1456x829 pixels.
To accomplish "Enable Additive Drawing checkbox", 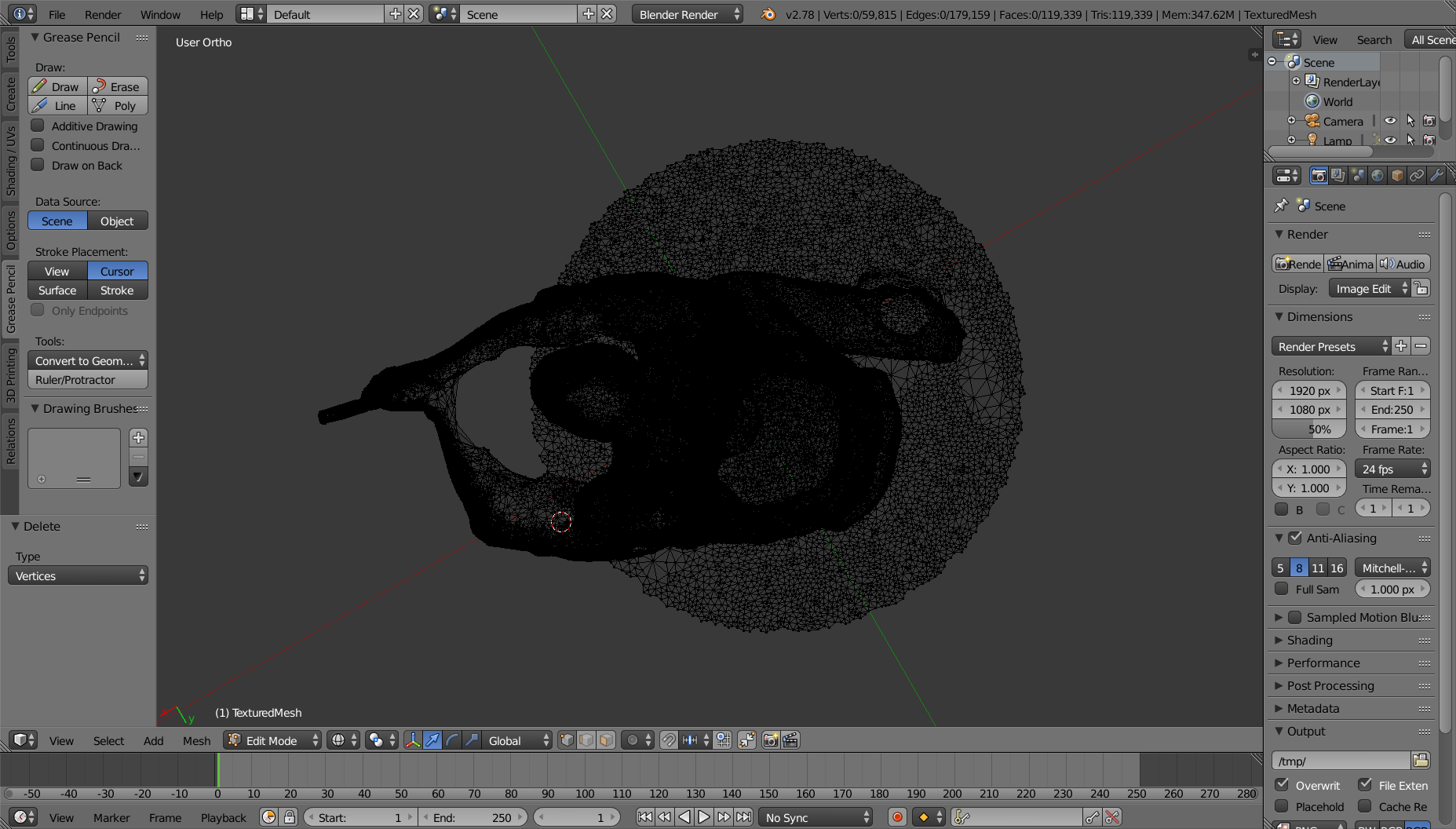I will (37, 126).
